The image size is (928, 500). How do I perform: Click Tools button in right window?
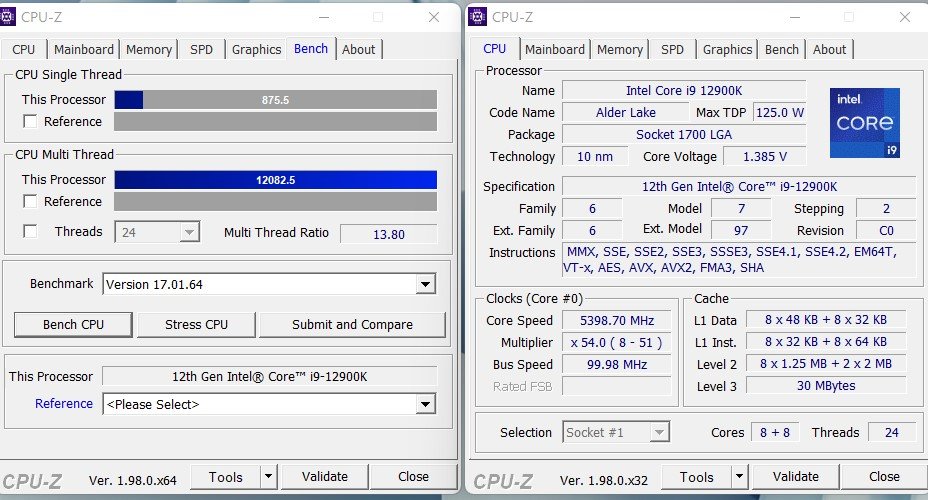tap(697, 476)
